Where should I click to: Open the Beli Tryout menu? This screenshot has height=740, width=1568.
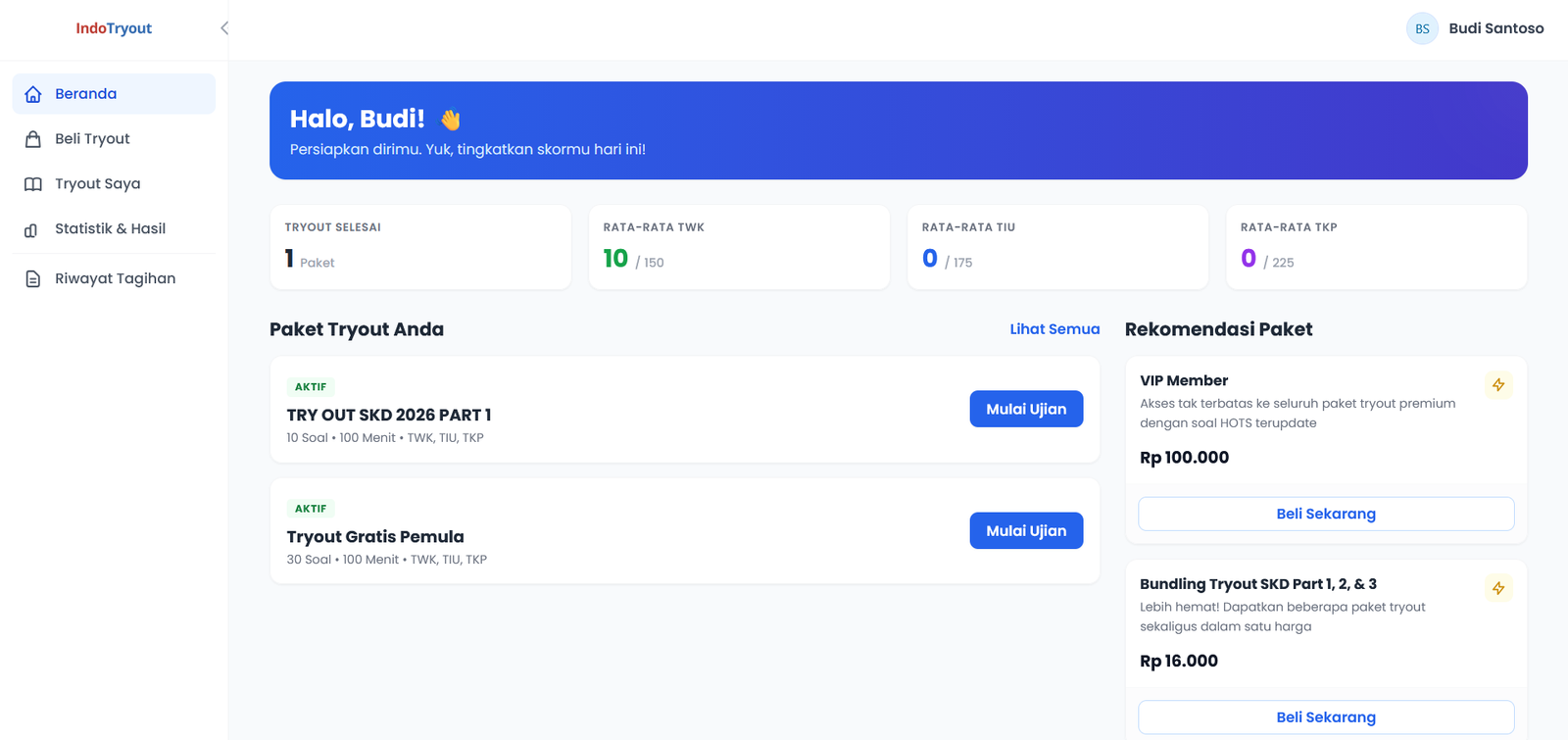pyautogui.click(x=114, y=139)
